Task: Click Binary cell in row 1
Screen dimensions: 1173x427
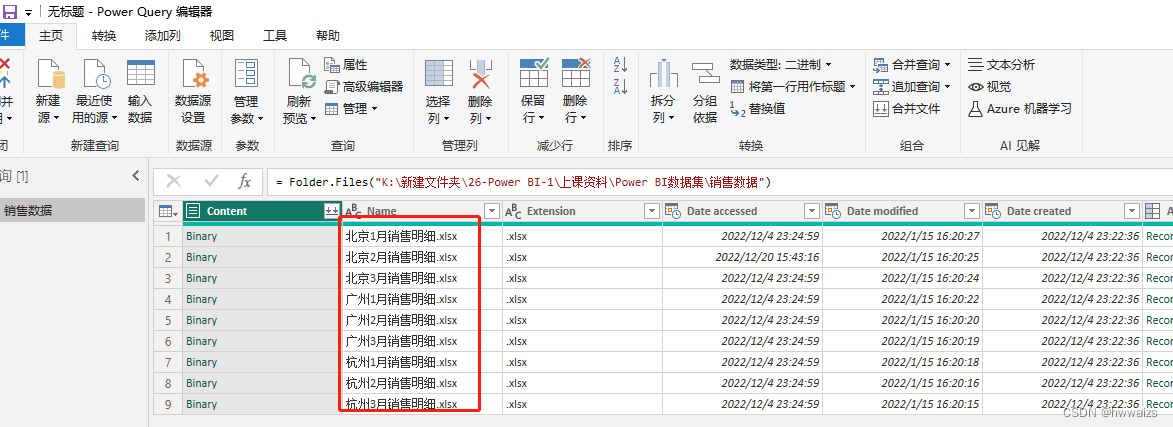Action: (x=263, y=236)
